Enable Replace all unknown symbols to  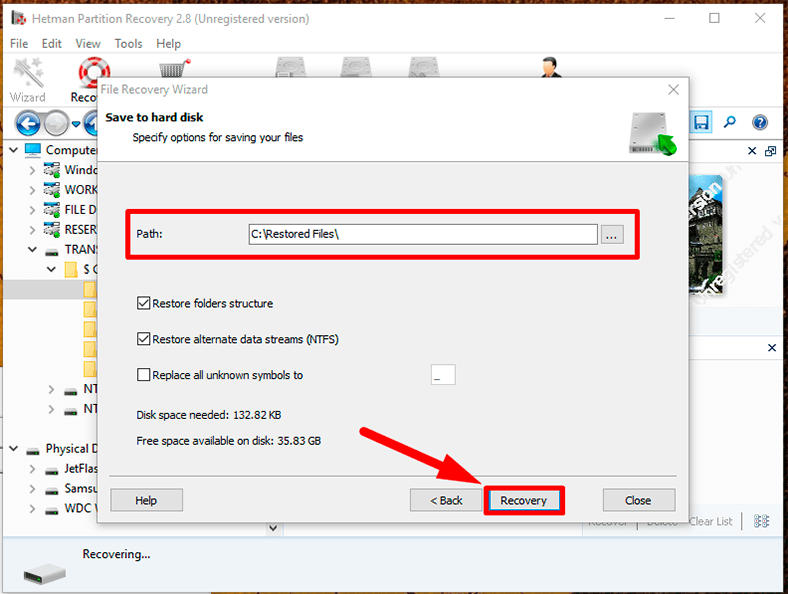click(144, 374)
